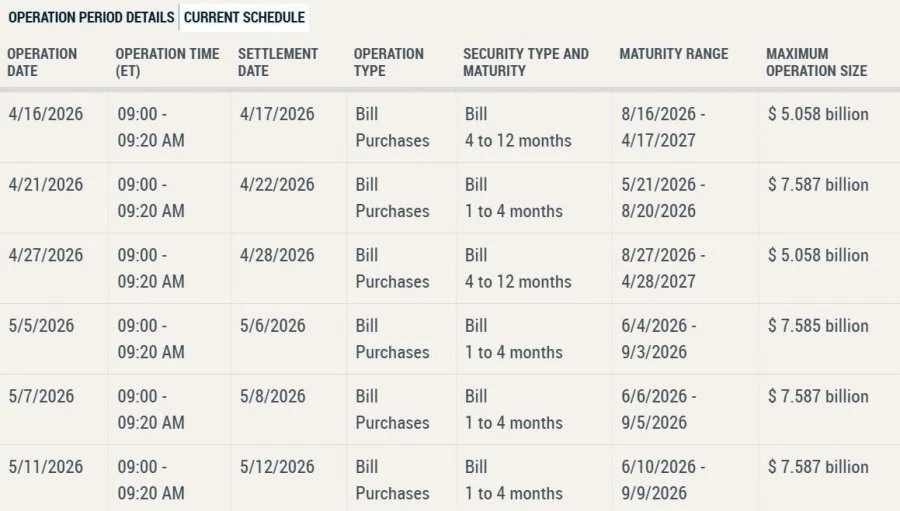Click the Operation Type column header
Image resolution: width=900 pixels, height=511 pixels.
[389, 62]
